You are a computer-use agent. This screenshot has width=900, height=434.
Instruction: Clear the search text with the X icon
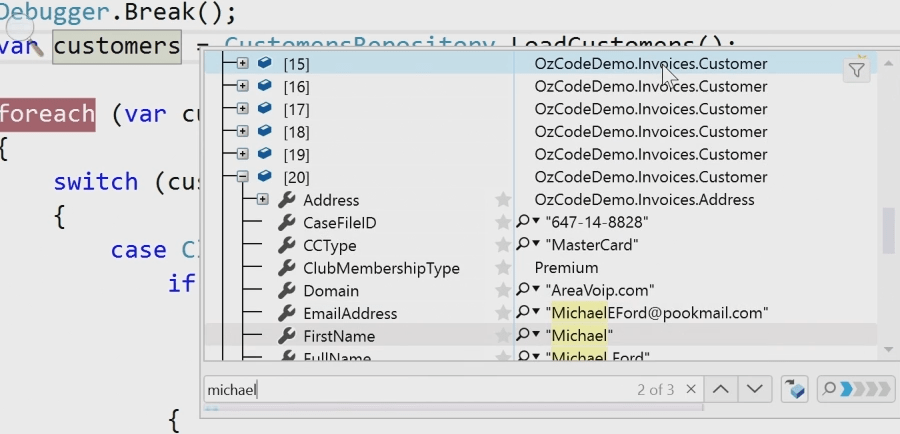689,389
